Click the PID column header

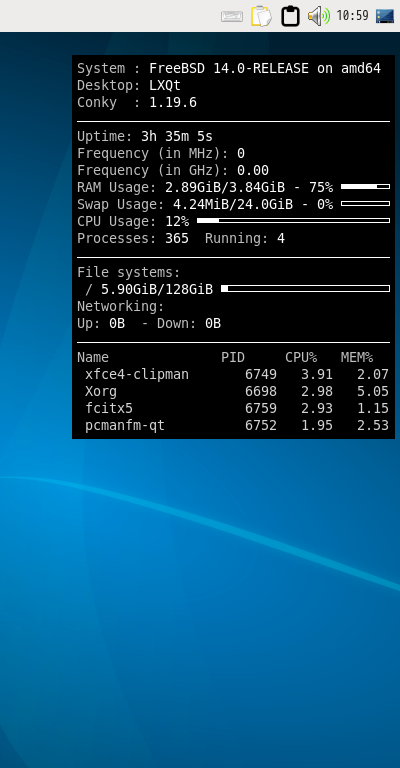(x=233, y=357)
